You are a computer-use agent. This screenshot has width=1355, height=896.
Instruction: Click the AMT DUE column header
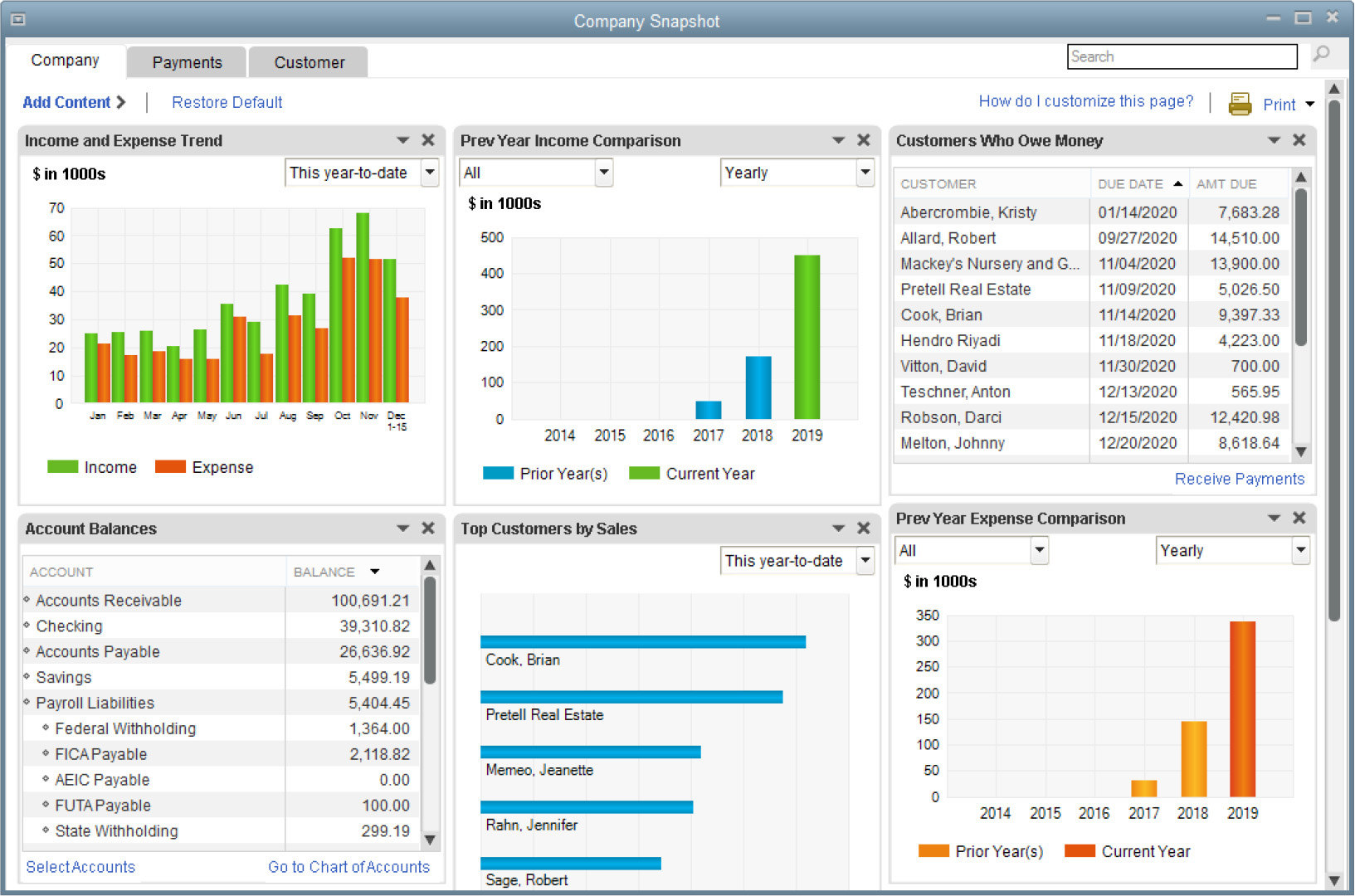pos(1238,183)
